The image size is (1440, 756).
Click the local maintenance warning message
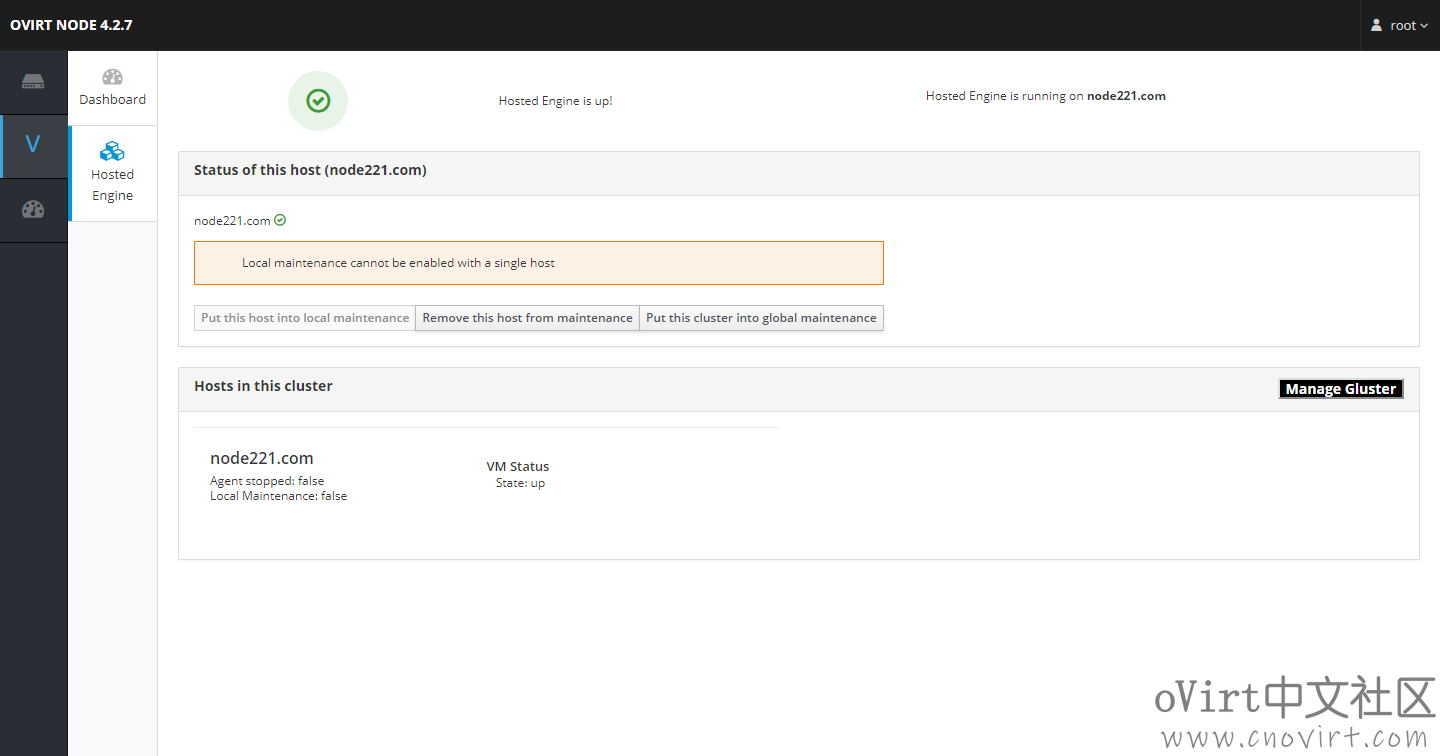[539, 263]
